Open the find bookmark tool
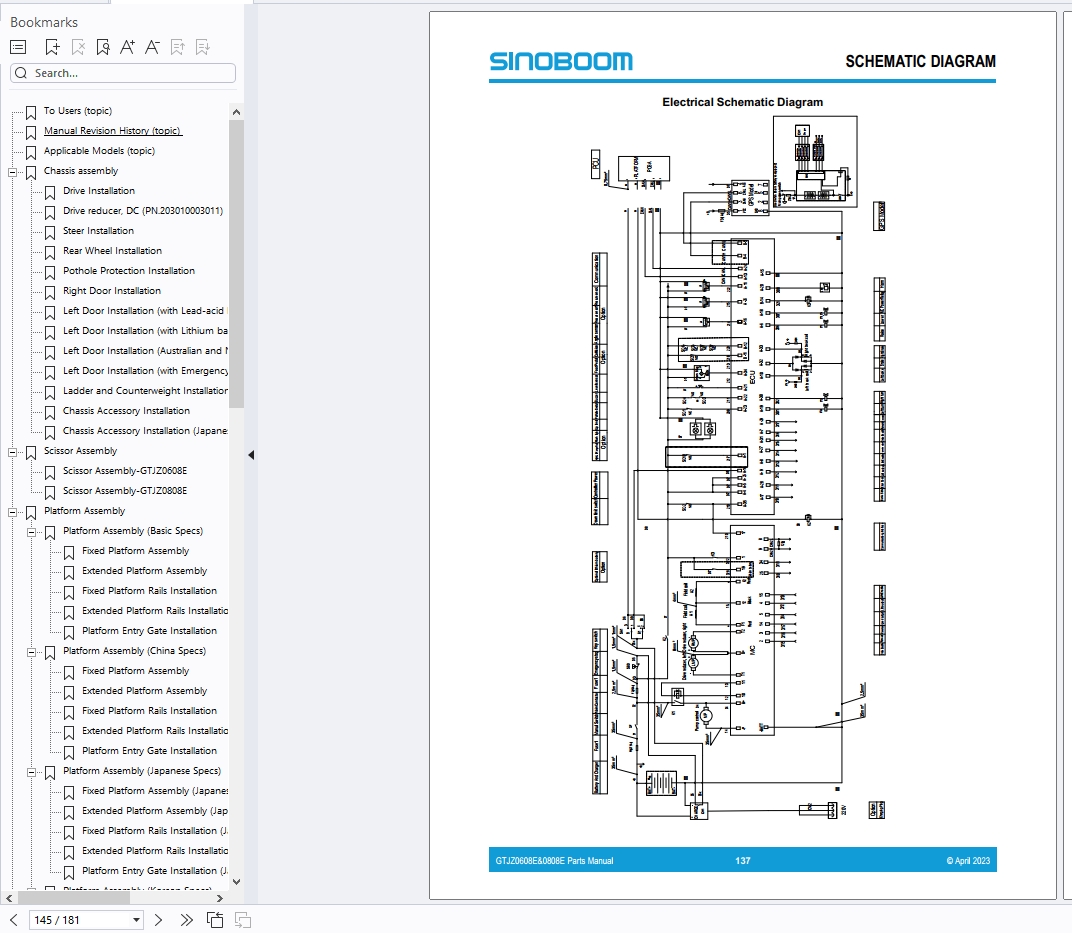The width and height of the screenshot is (1072, 933). click(x=101, y=46)
